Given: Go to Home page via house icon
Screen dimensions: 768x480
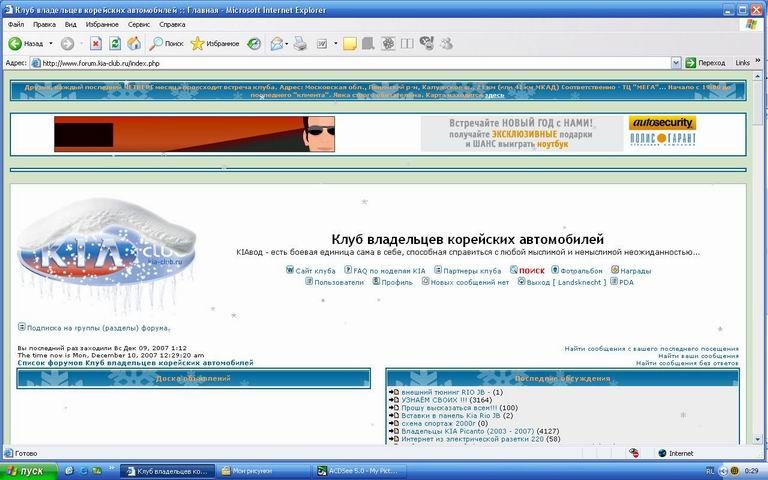Looking at the screenshot, I should point(135,44).
